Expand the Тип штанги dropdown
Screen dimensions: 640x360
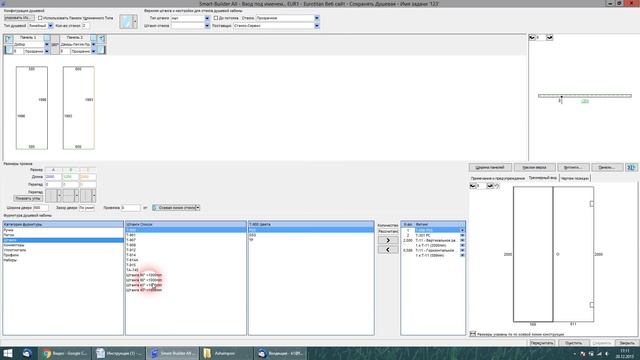click(207, 18)
